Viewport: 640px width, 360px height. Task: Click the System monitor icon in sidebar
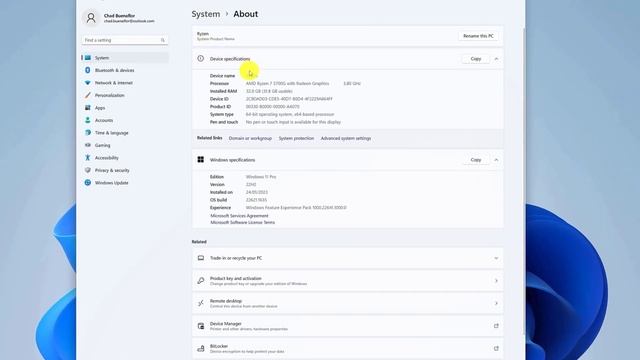[x=88, y=58]
